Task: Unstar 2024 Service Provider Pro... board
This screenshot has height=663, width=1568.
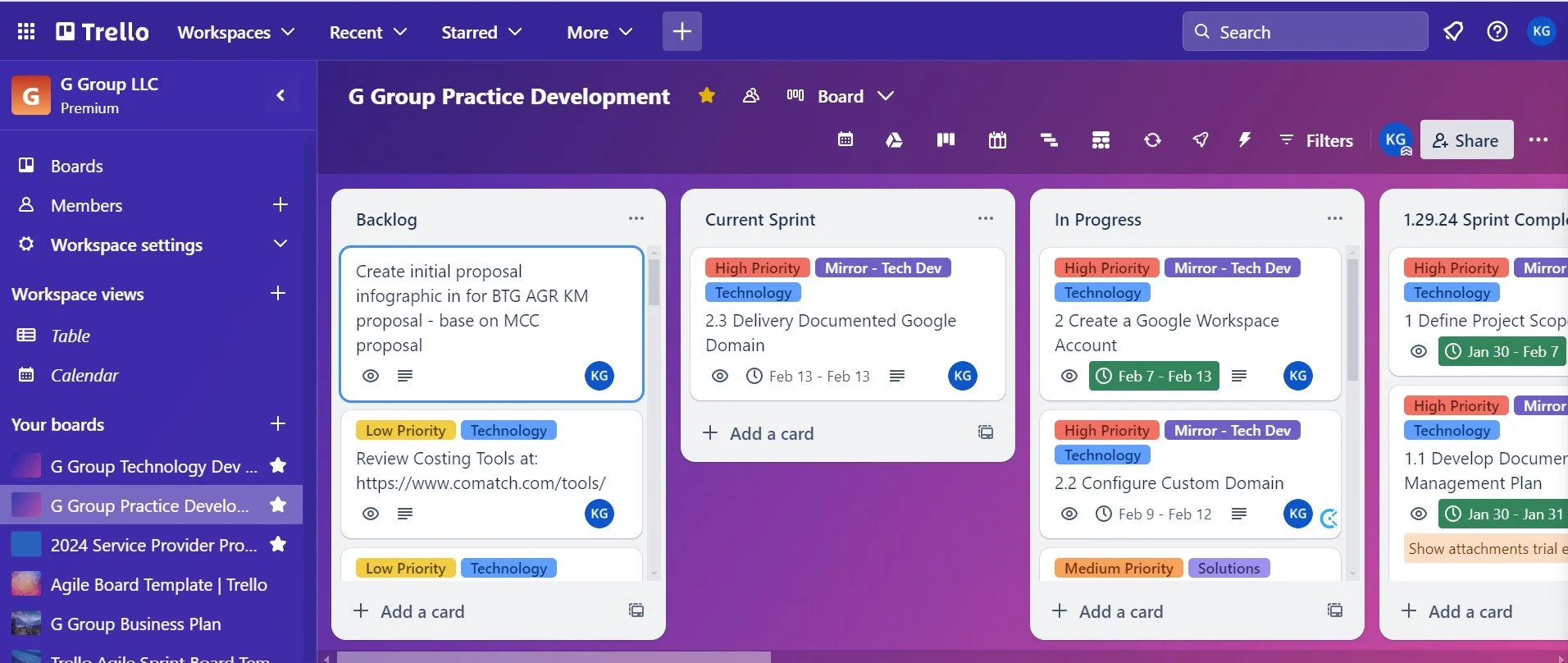Action: pyautogui.click(x=278, y=544)
